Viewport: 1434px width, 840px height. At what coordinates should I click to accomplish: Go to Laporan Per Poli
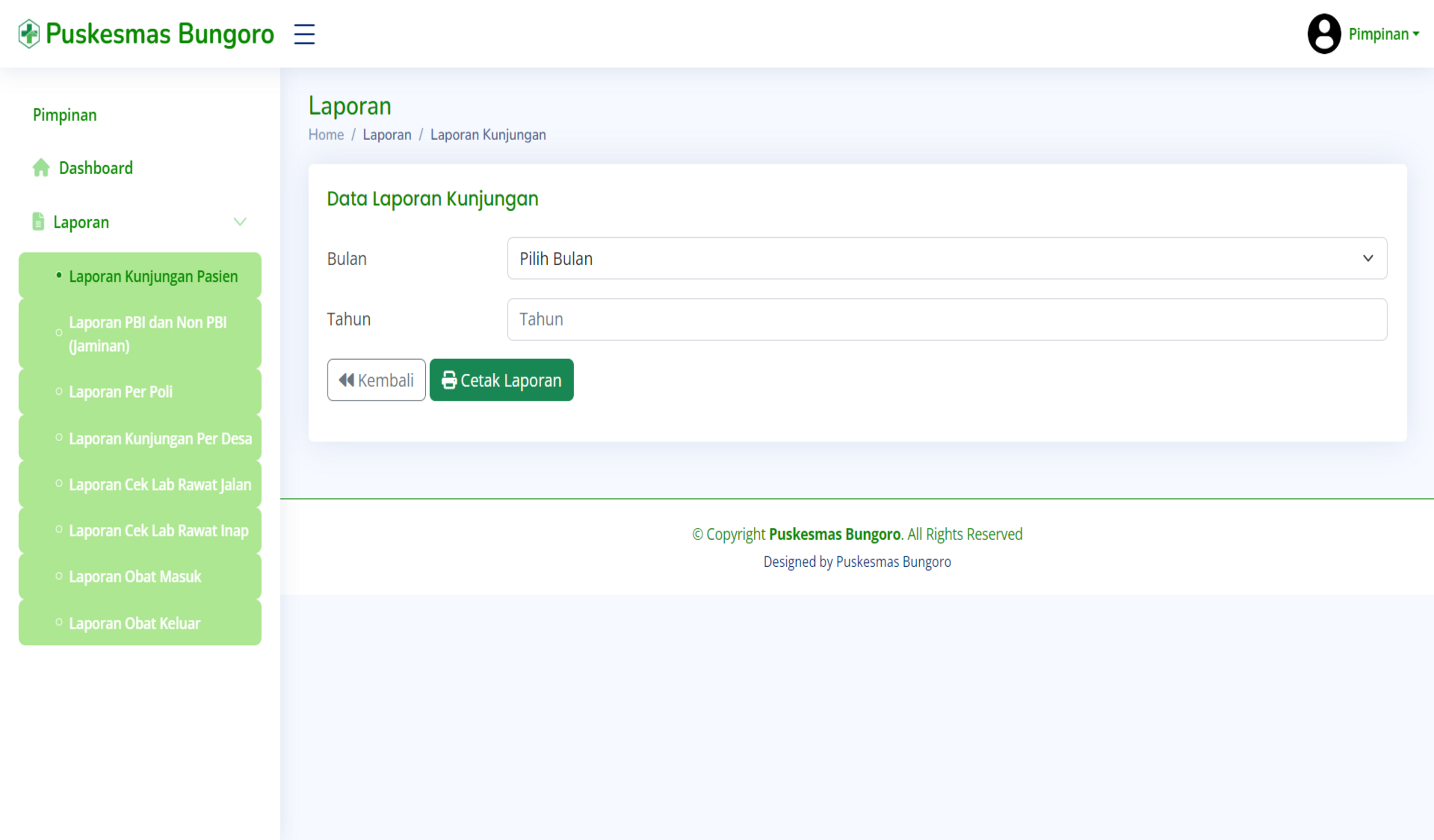121,392
